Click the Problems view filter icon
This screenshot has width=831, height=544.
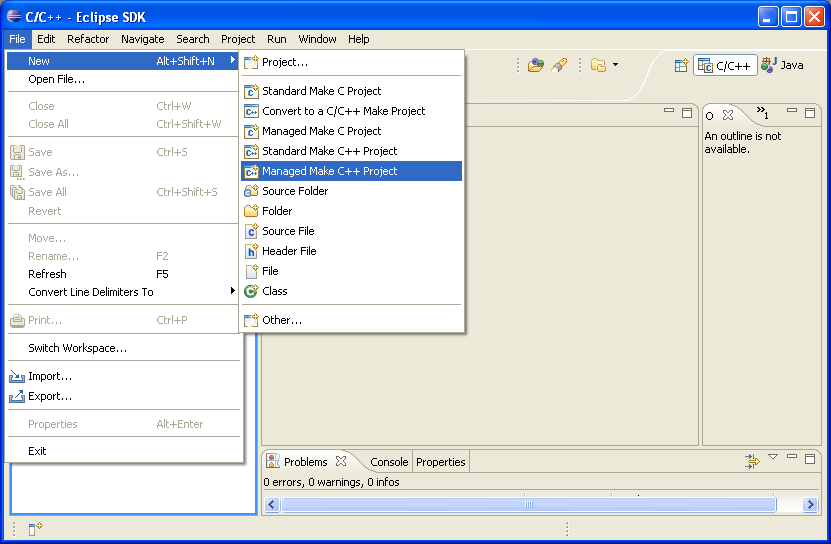coord(752,460)
